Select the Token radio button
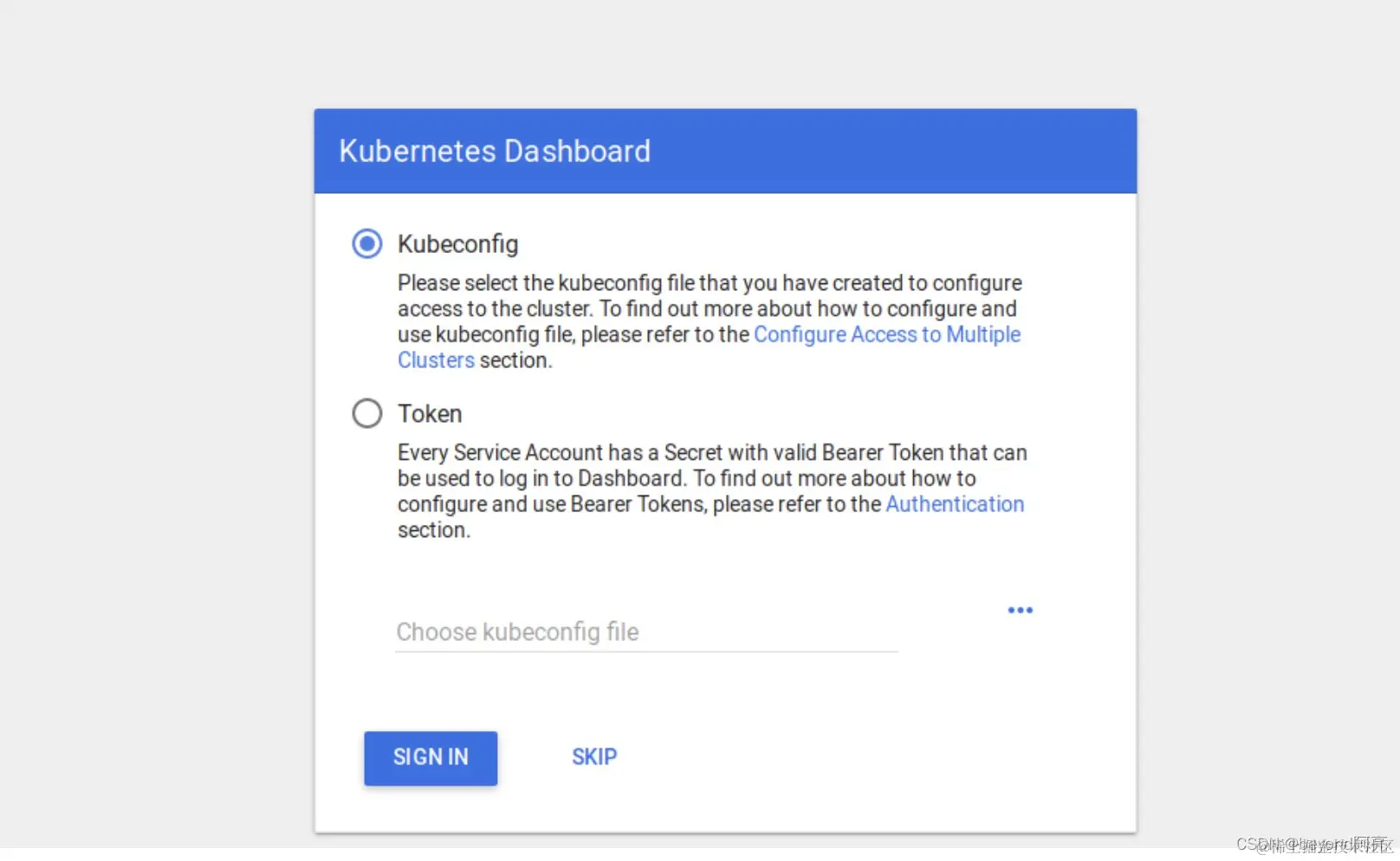The image size is (1400, 861). pyautogui.click(x=366, y=413)
